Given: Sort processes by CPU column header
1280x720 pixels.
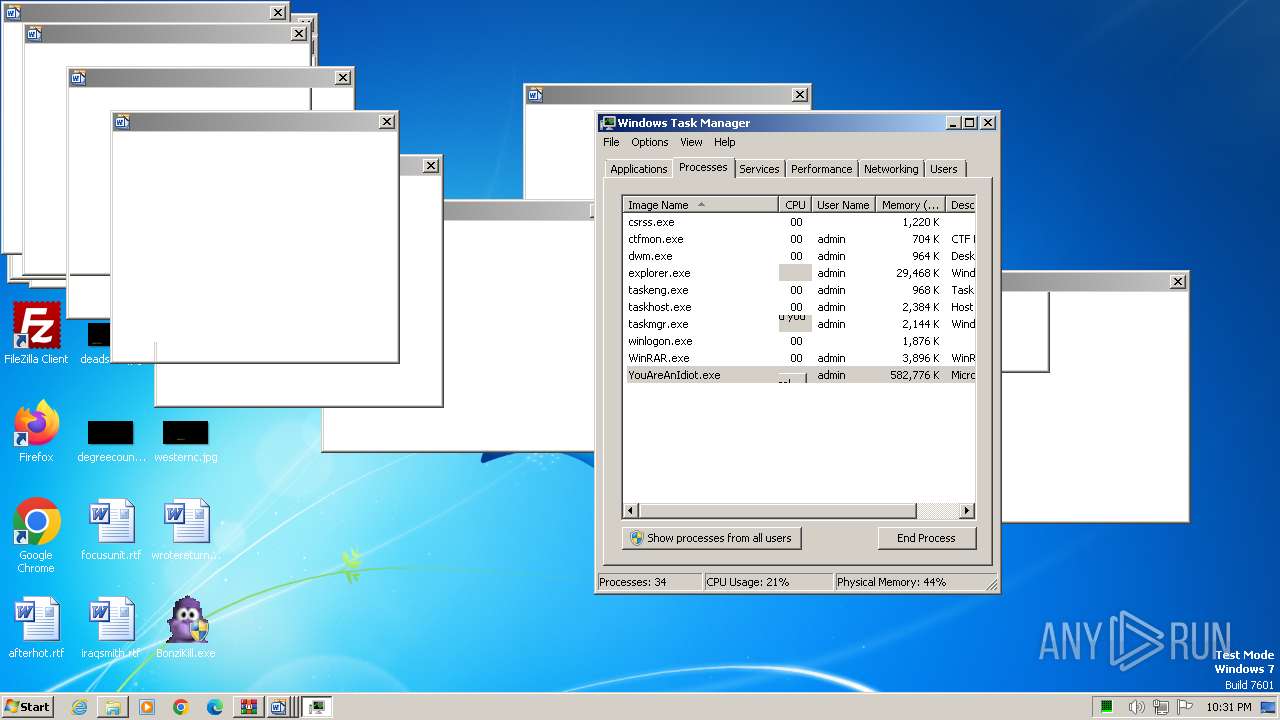Looking at the screenshot, I should (795, 205).
